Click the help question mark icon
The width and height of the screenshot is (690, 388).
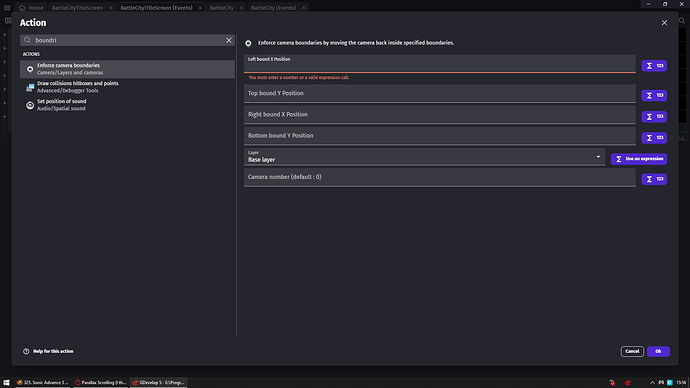click(x=26, y=351)
